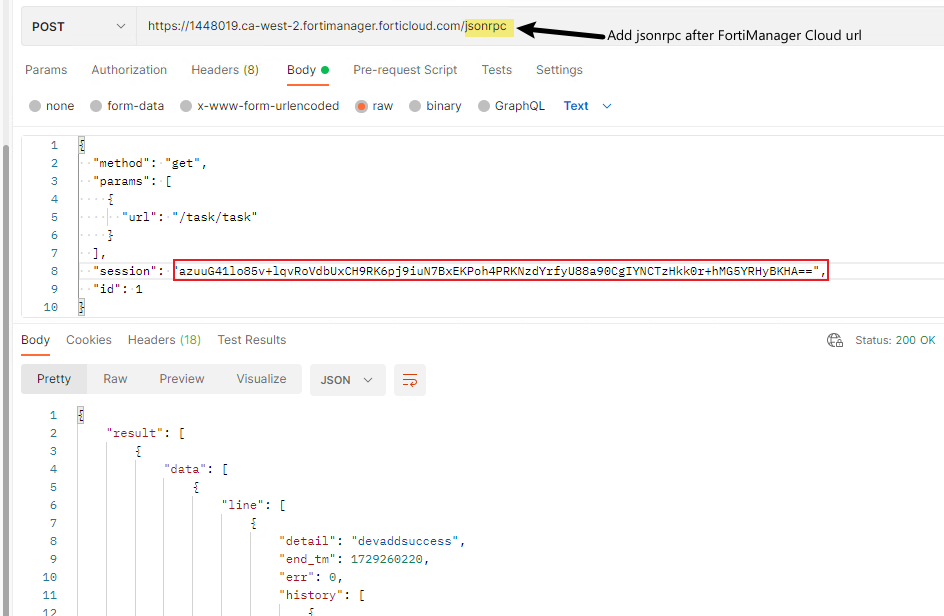Open the JSON response format dropdown
The height and width of the screenshot is (616, 944).
click(347, 380)
